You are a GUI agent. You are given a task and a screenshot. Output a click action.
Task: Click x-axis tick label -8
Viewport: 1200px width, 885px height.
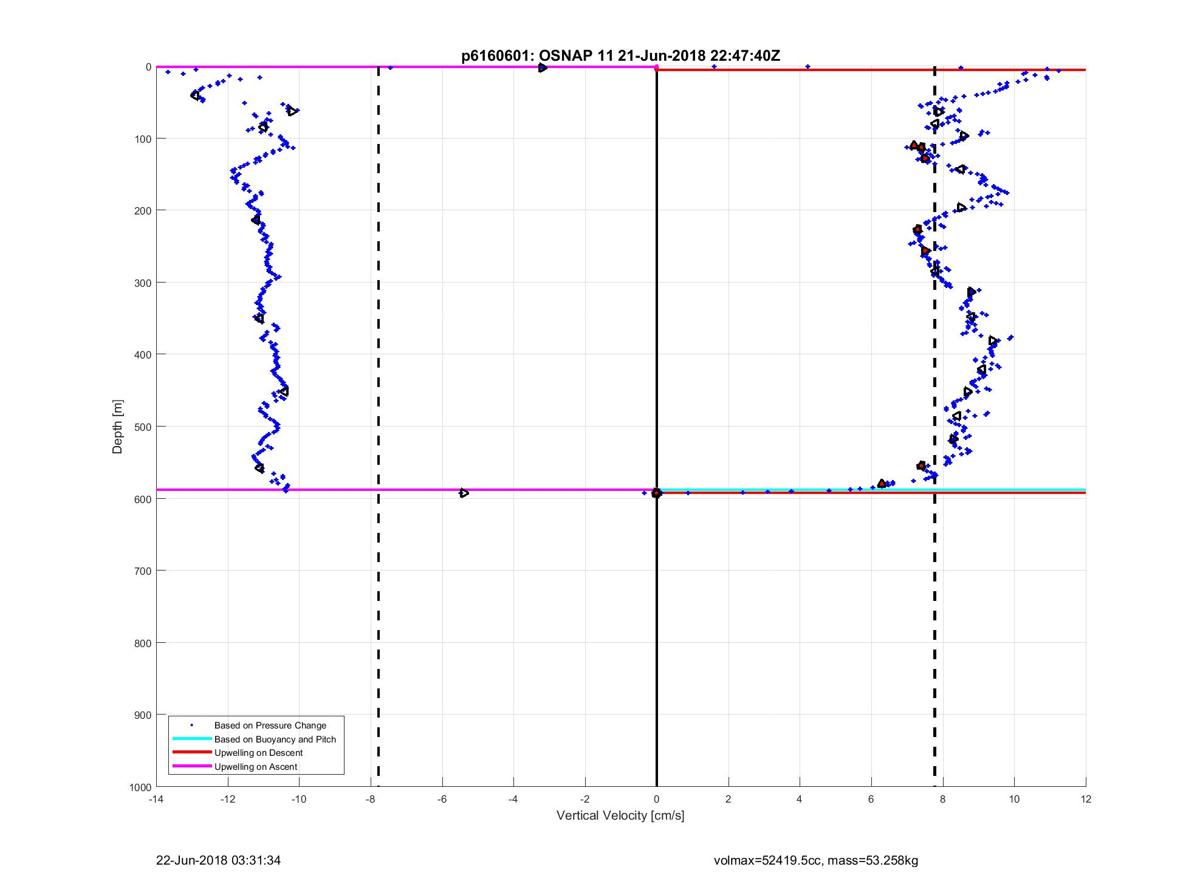[x=371, y=799]
